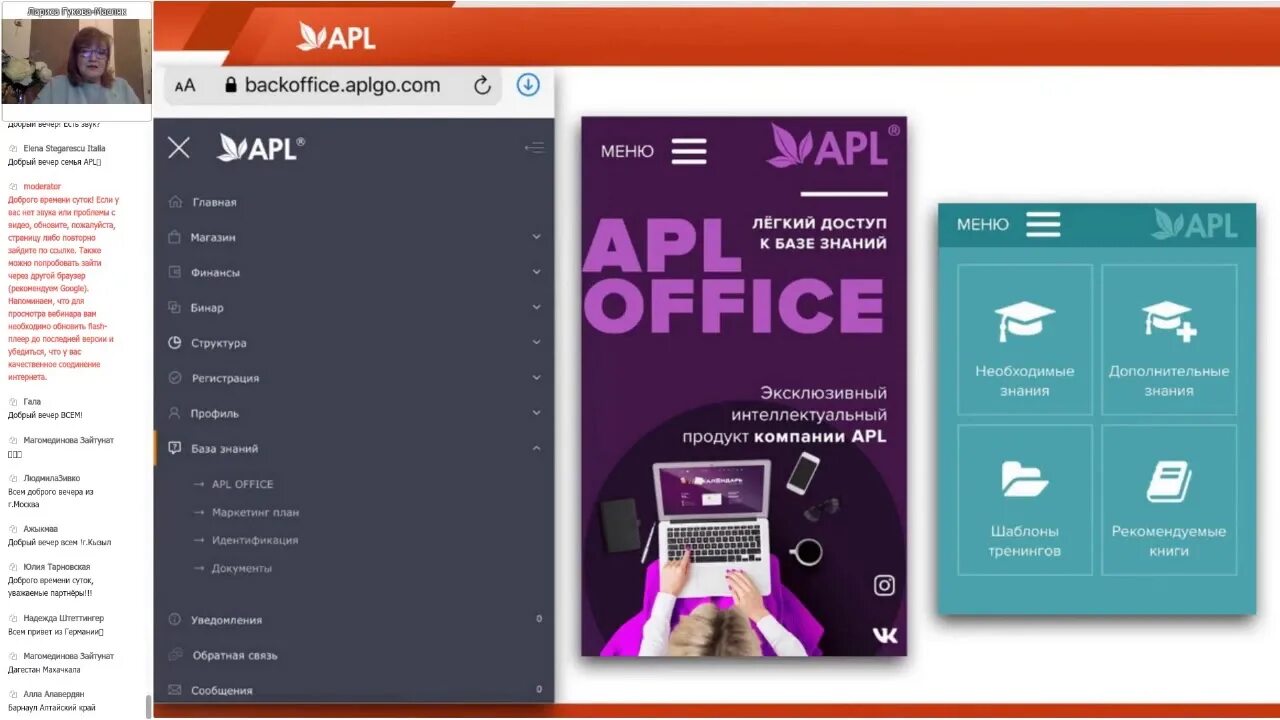
Task: Click the APL logo on purple banner
Action: pos(833,146)
